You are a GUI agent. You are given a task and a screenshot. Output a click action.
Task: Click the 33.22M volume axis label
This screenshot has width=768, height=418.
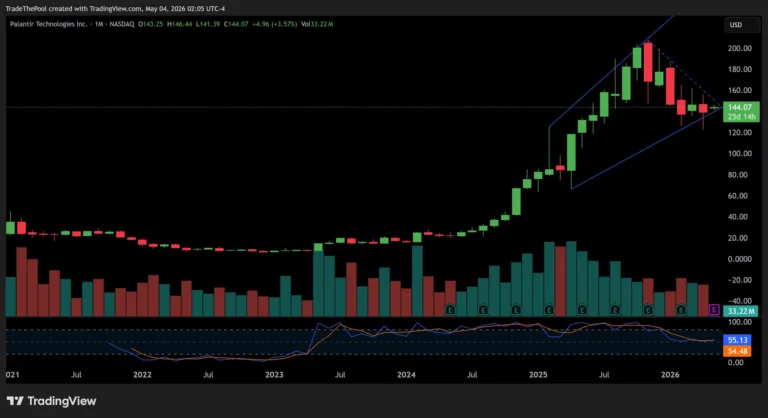point(741,311)
